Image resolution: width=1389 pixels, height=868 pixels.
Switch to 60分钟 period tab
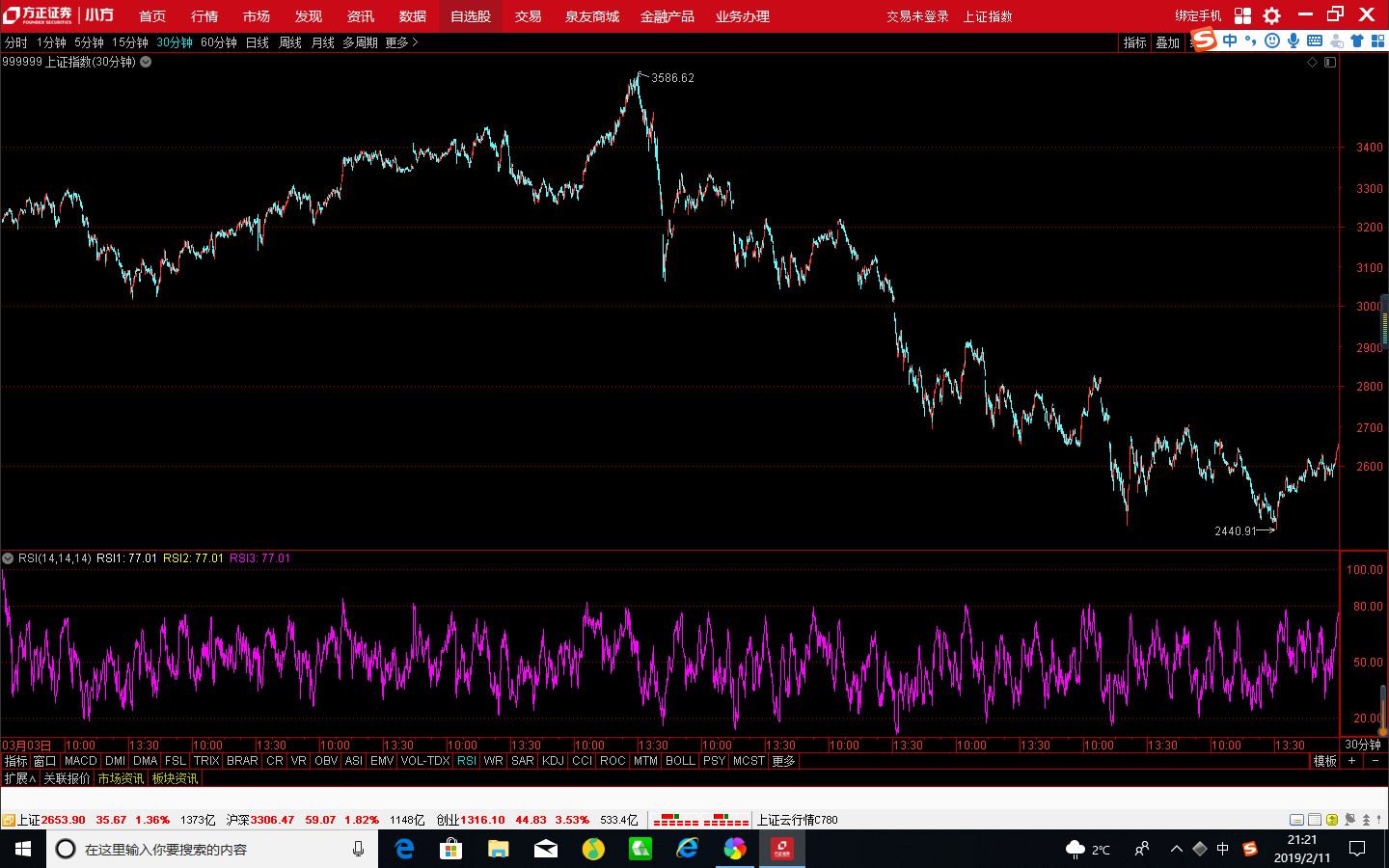[x=219, y=42]
